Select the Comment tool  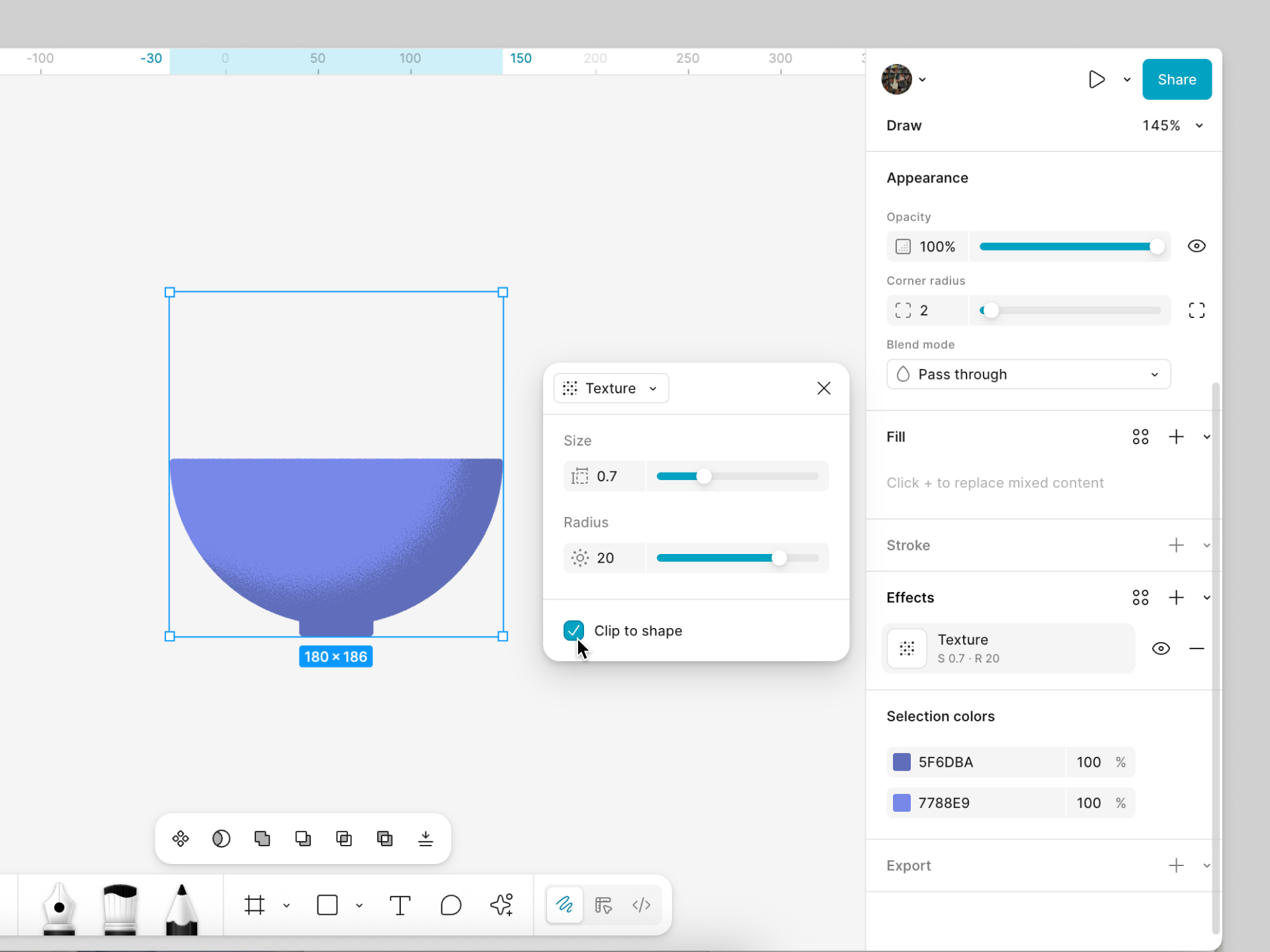[450, 905]
